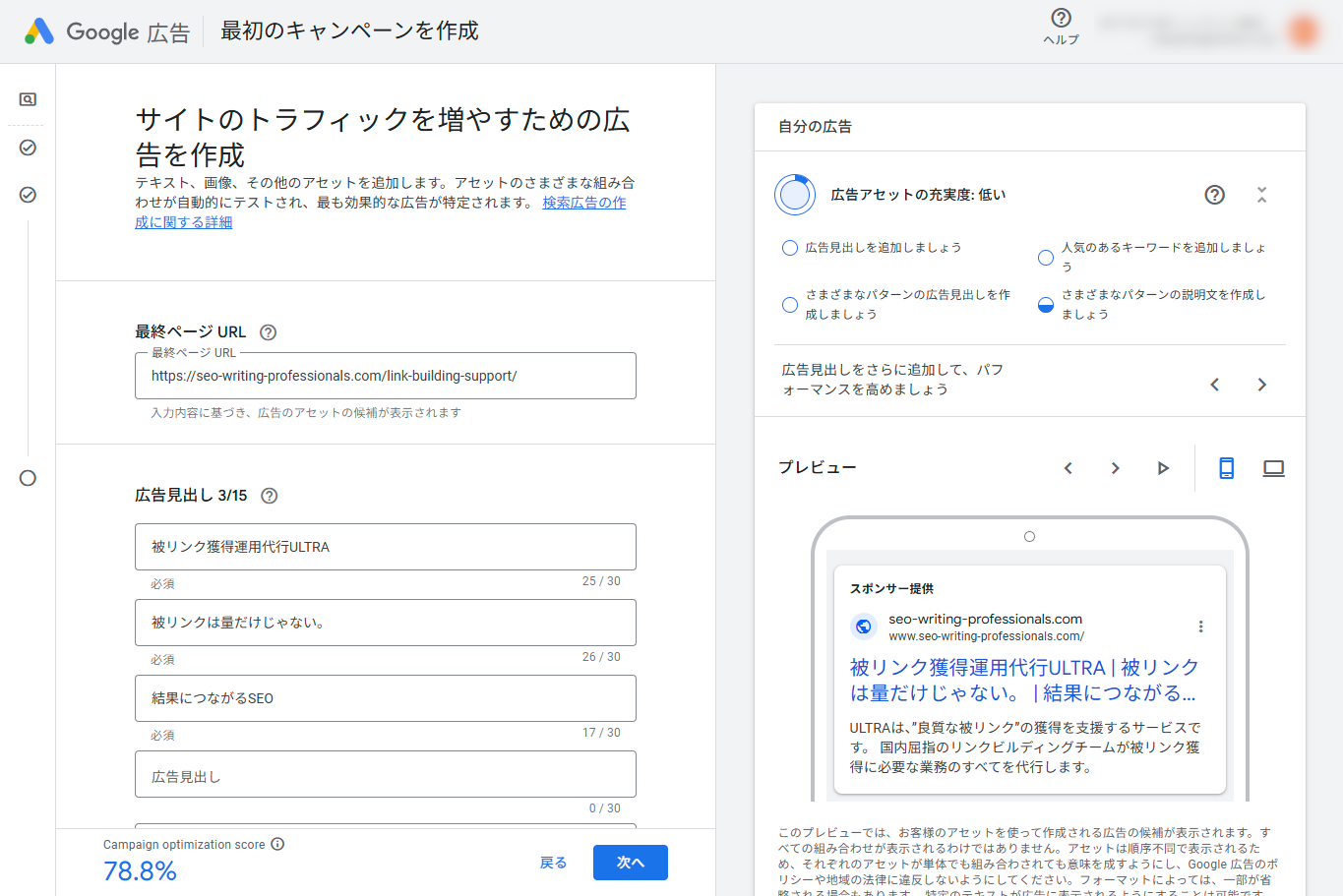Go to the previous ad preview variation

coord(1068,467)
